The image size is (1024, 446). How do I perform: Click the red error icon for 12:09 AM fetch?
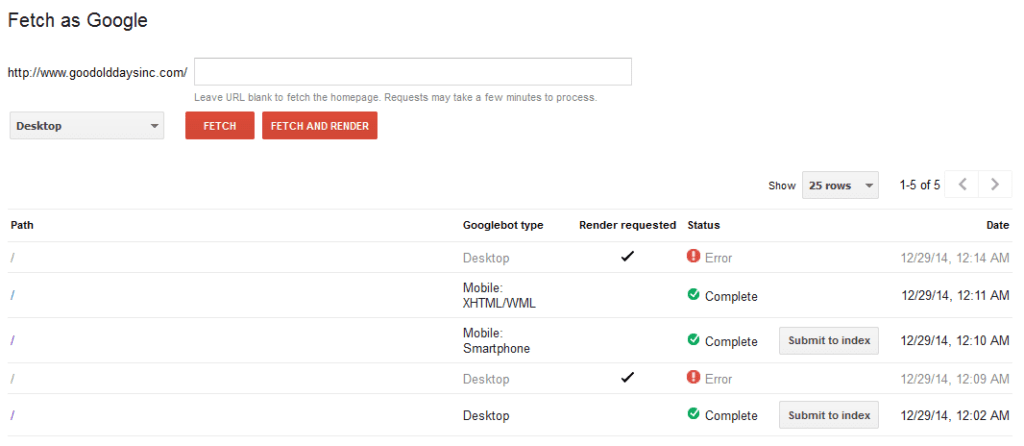(694, 377)
